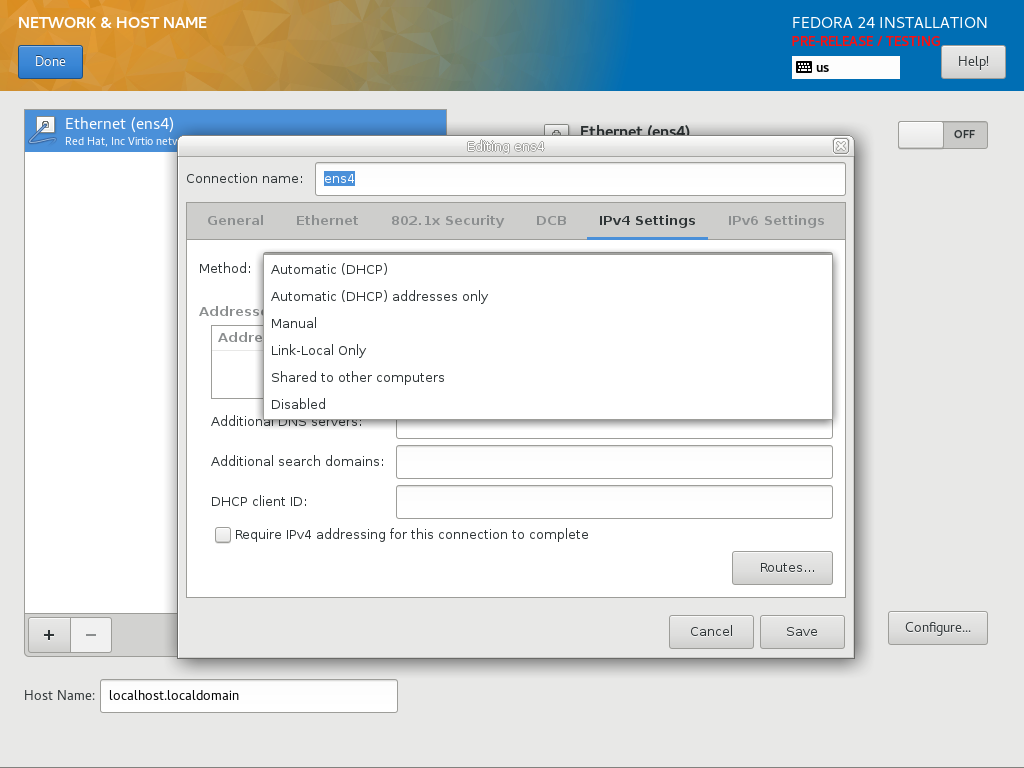
Task: Cancel editing the ens4 connection
Action: 711,632
